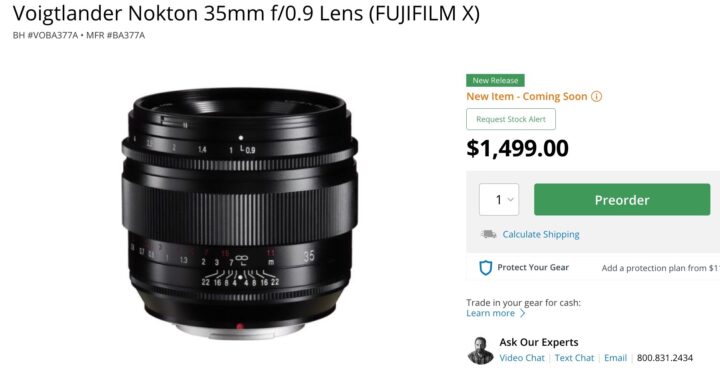Open Calculate Shipping link
Screen dimensions: 720x387
(x=541, y=235)
